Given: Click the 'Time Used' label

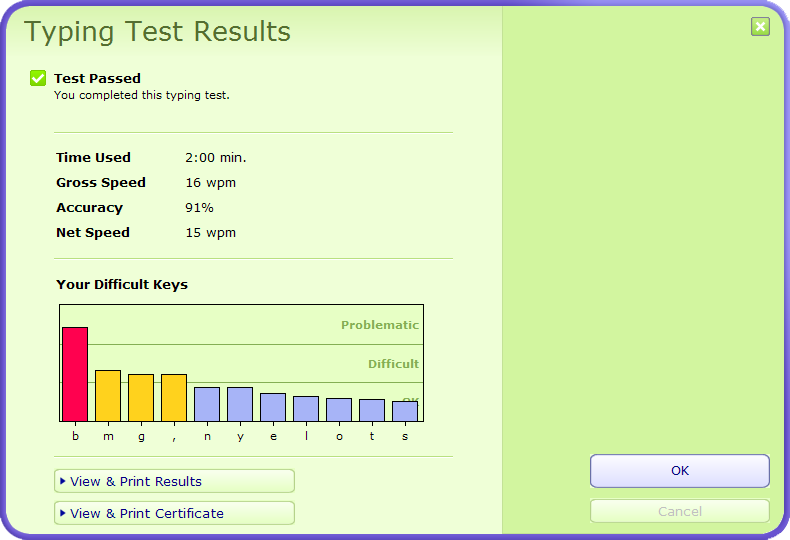Looking at the screenshot, I should click(x=93, y=158).
